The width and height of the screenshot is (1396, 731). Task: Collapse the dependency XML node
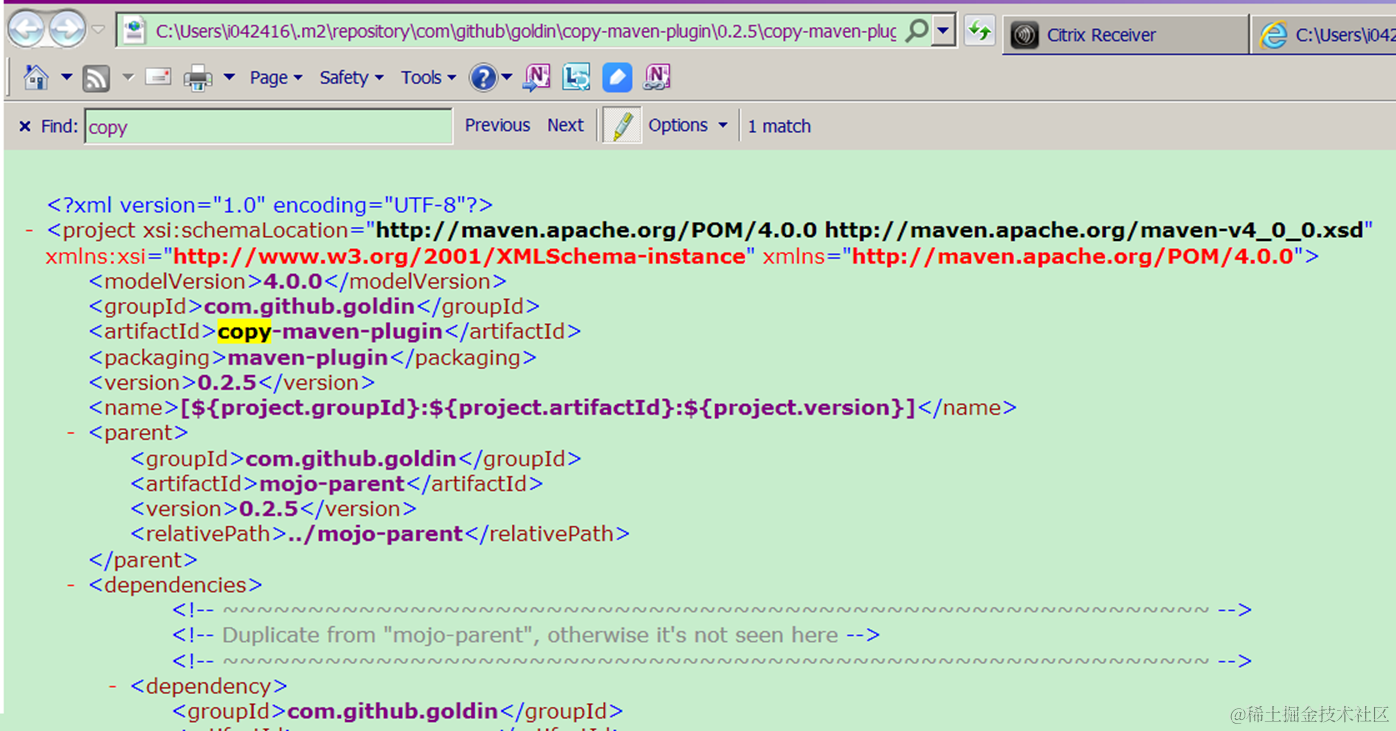(113, 686)
